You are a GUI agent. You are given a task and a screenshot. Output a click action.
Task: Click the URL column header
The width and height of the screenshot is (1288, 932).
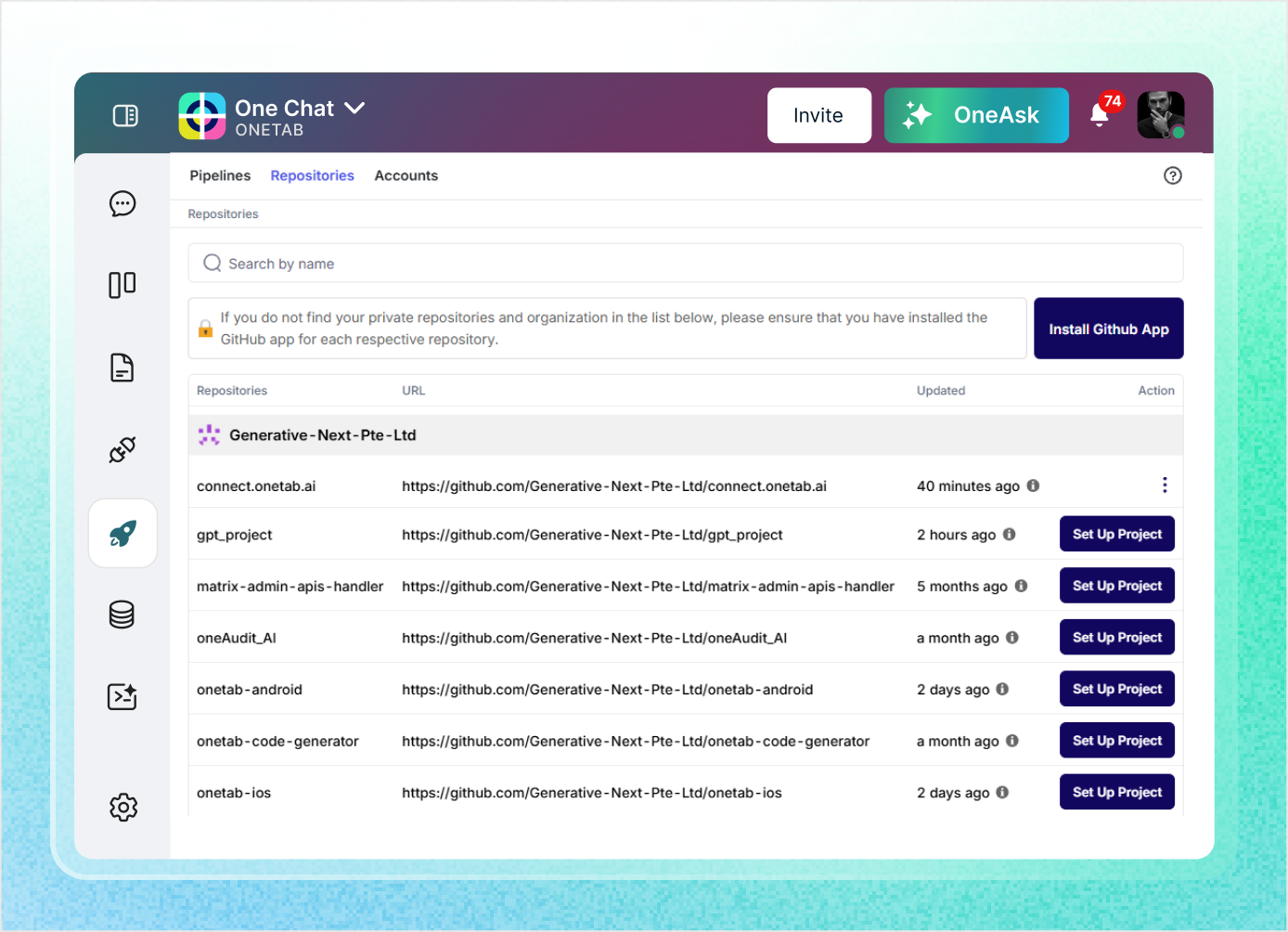(414, 391)
